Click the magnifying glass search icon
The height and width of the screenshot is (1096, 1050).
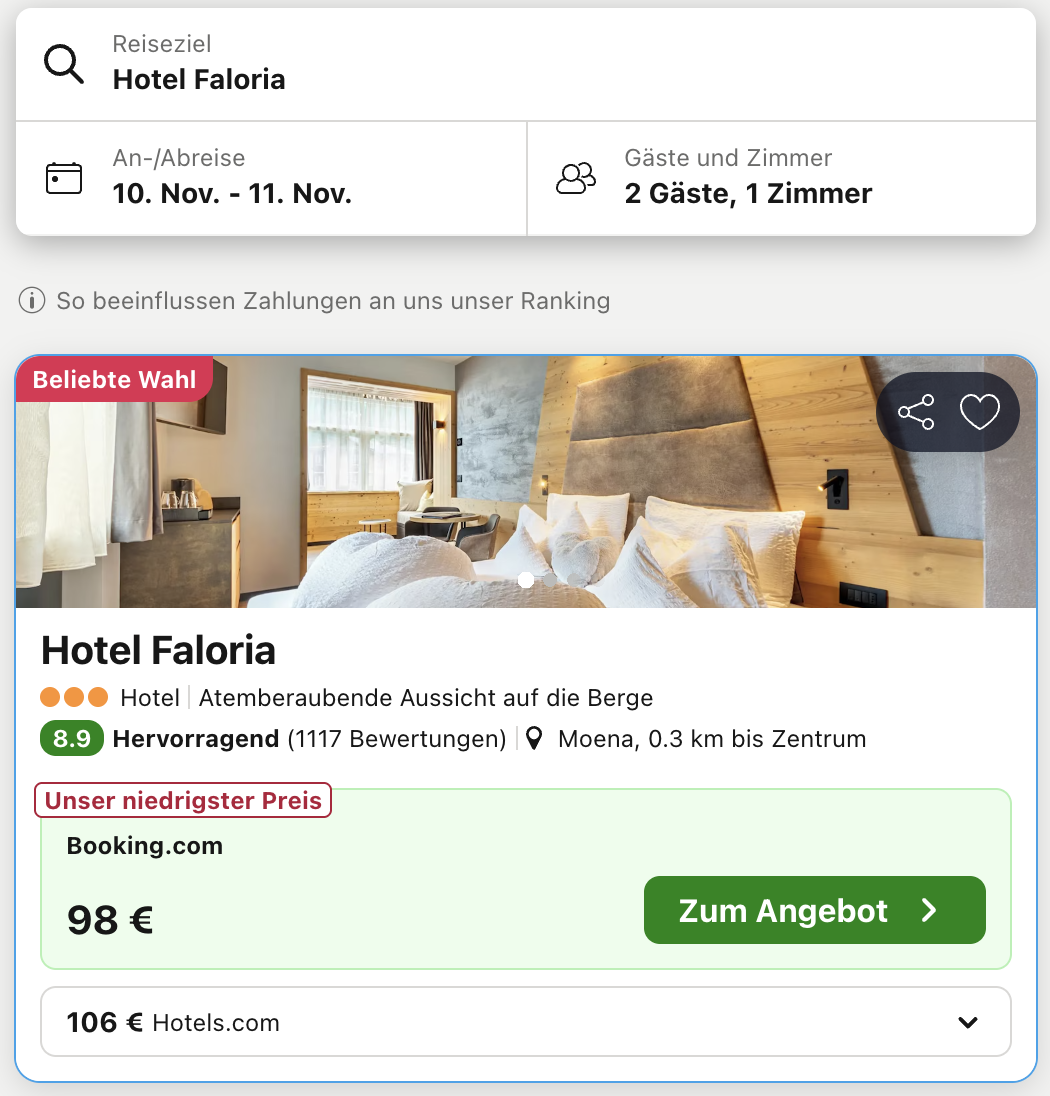(x=64, y=64)
